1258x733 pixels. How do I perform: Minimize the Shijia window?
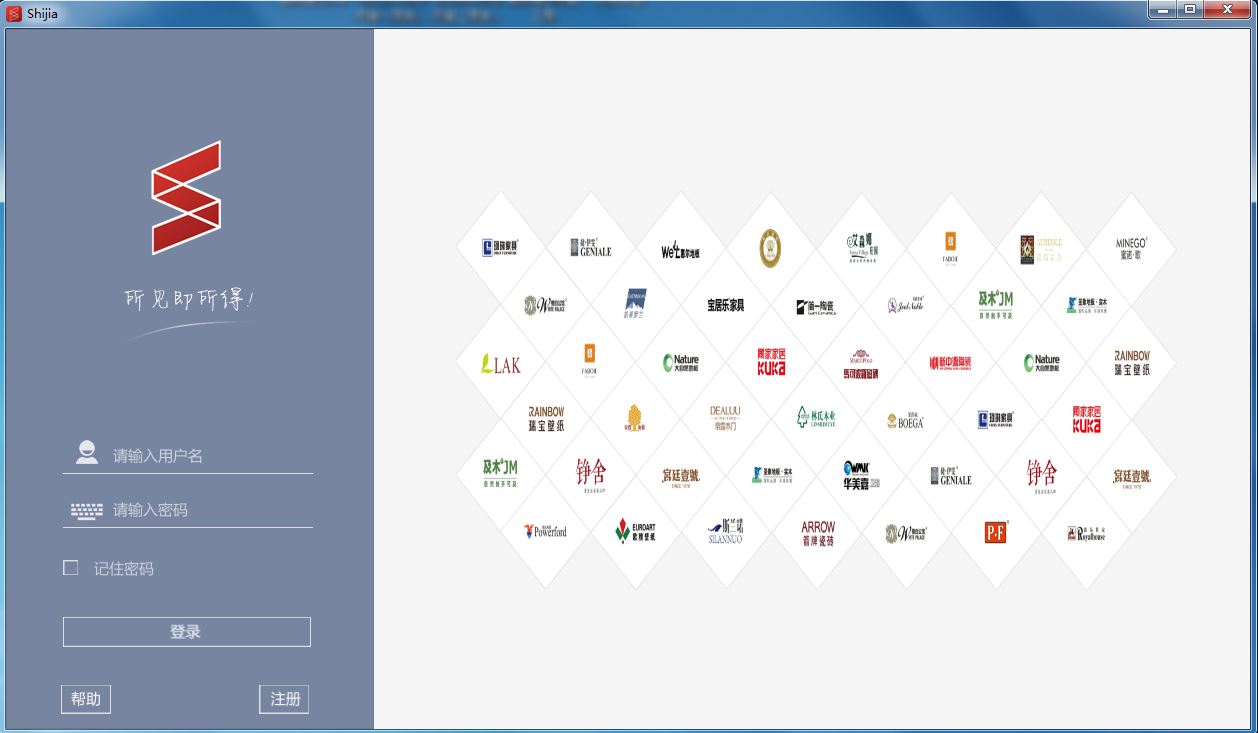pos(1162,10)
